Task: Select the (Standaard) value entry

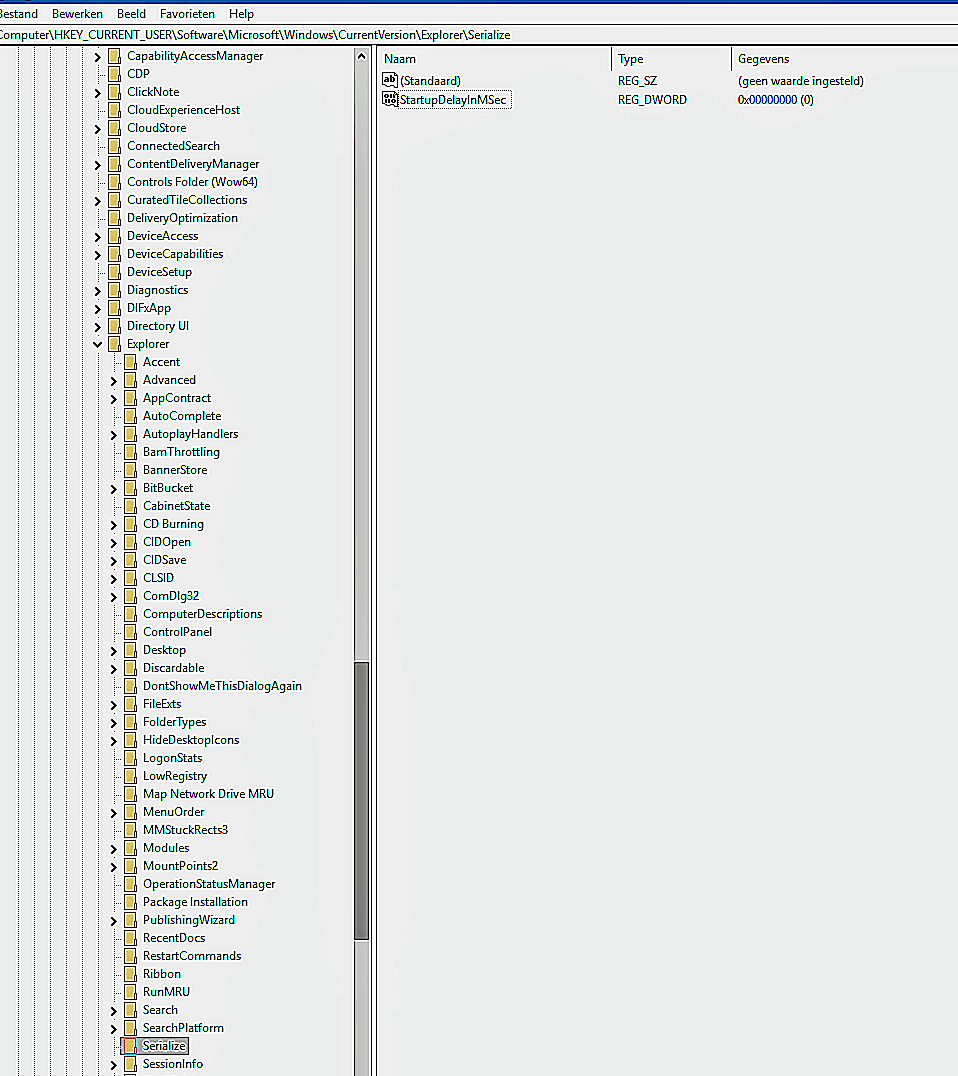Action: click(430, 81)
